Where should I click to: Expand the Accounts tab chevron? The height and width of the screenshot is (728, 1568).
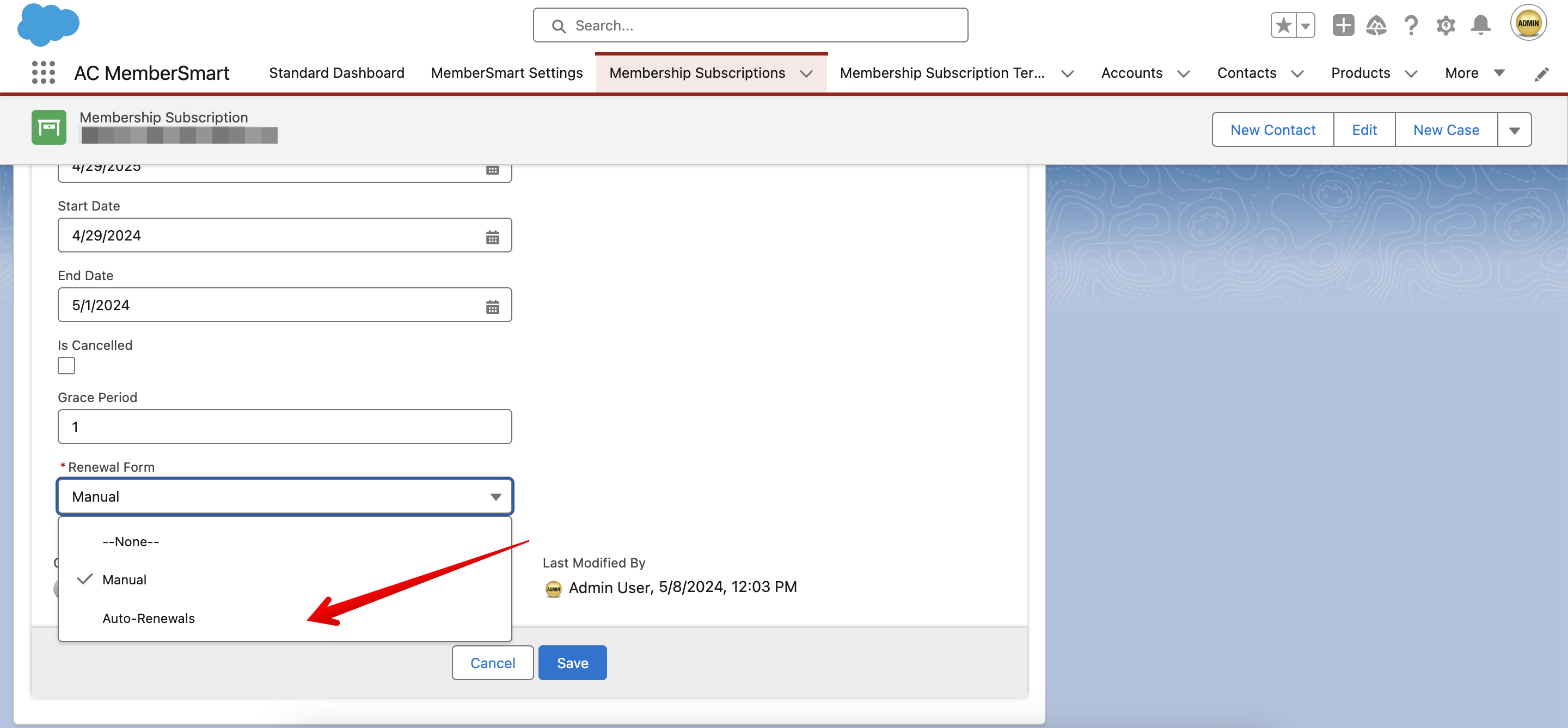[1183, 74]
